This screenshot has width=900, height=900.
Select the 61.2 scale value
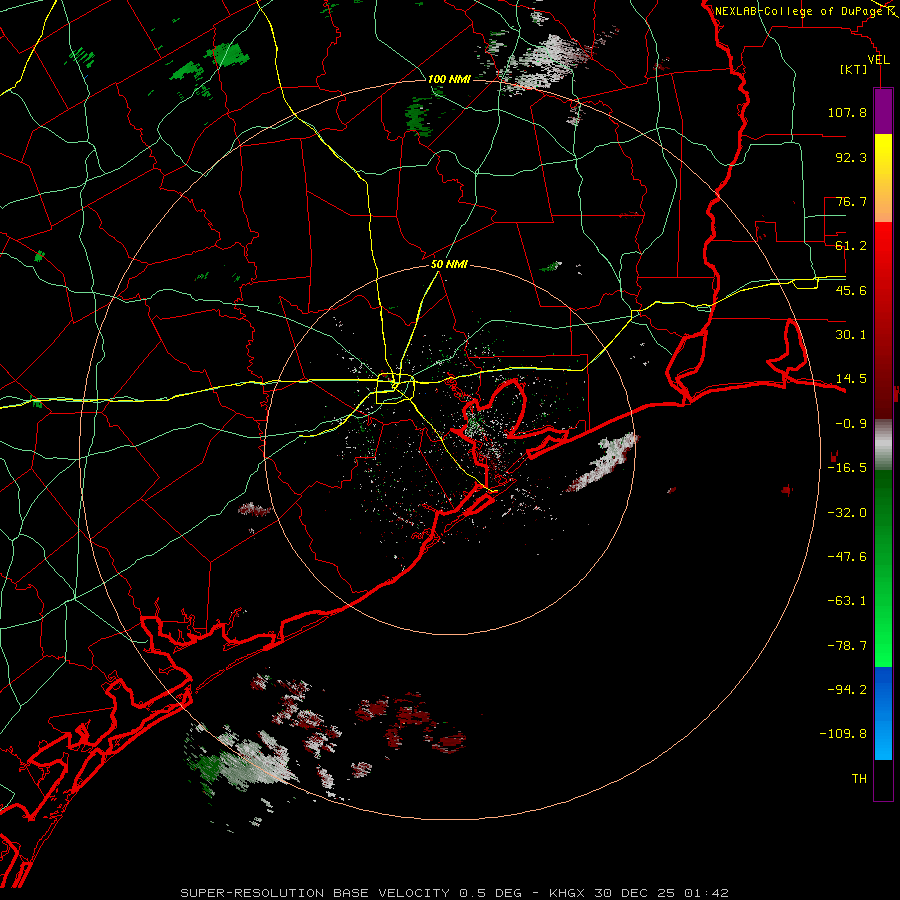tap(851, 246)
